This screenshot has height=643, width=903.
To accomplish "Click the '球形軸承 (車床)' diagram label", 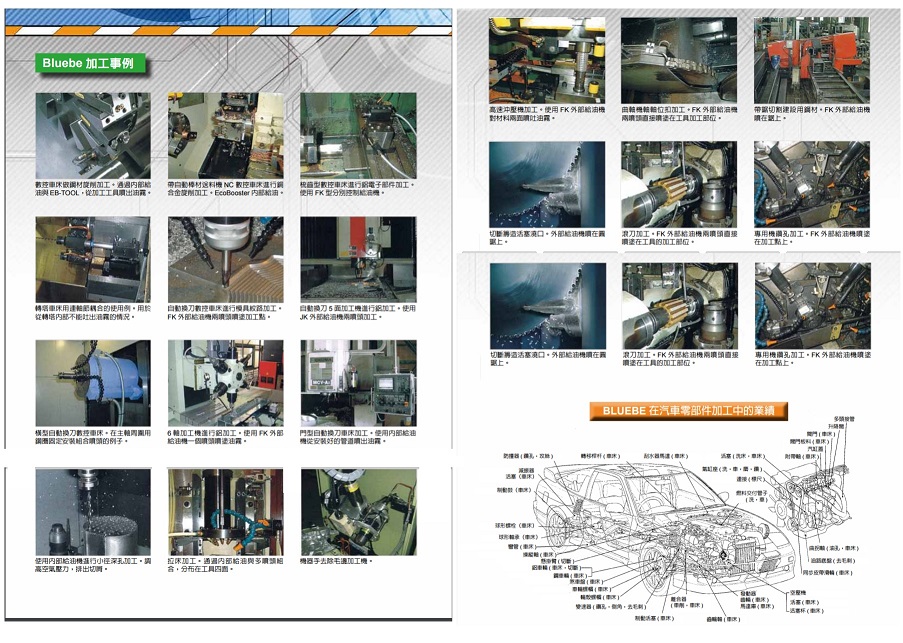I will [x=518, y=537].
